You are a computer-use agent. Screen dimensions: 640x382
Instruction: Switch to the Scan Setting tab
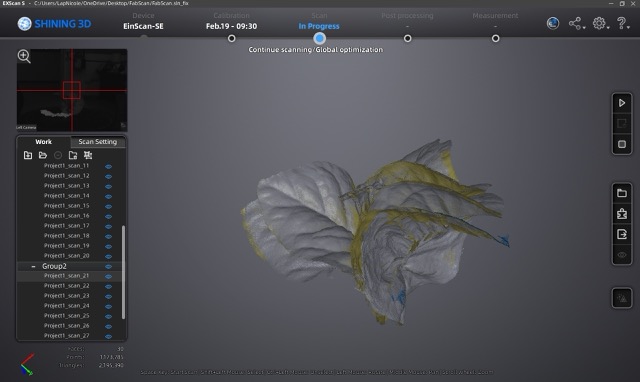98,142
